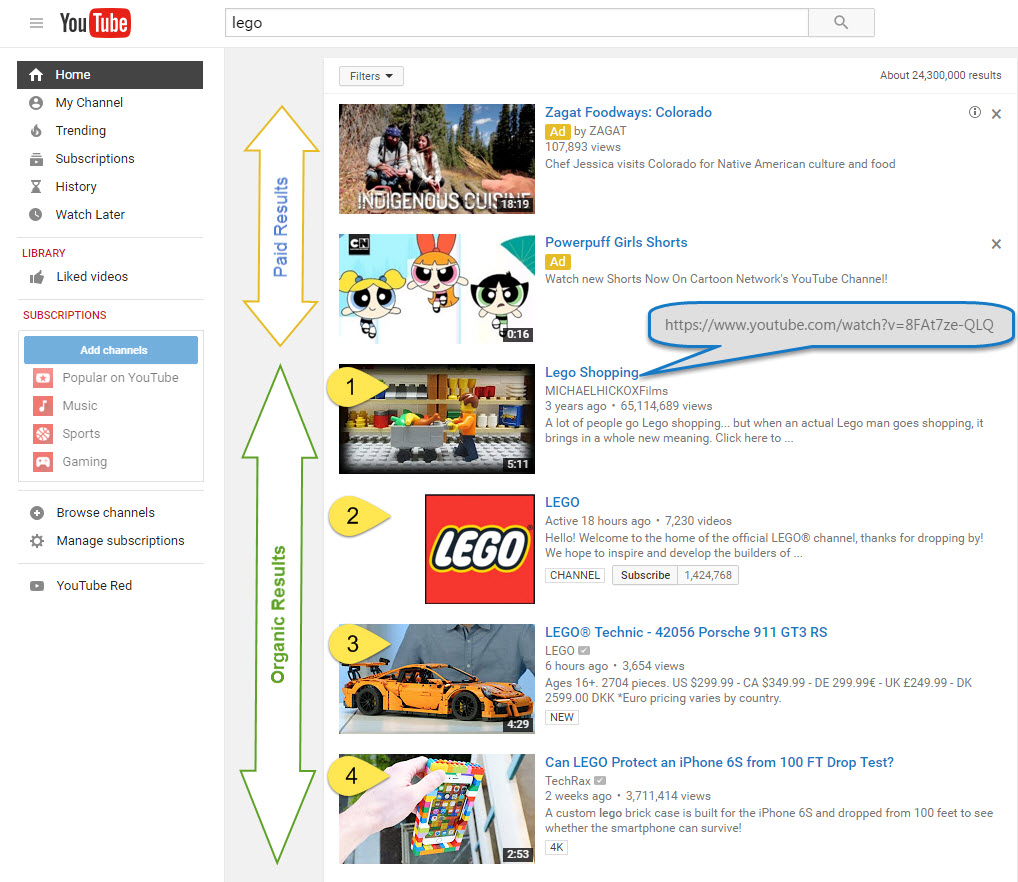Dismiss the Powerpuff Girls Shorts ad
The image size is (1018, 882).
tap(996, 244)
